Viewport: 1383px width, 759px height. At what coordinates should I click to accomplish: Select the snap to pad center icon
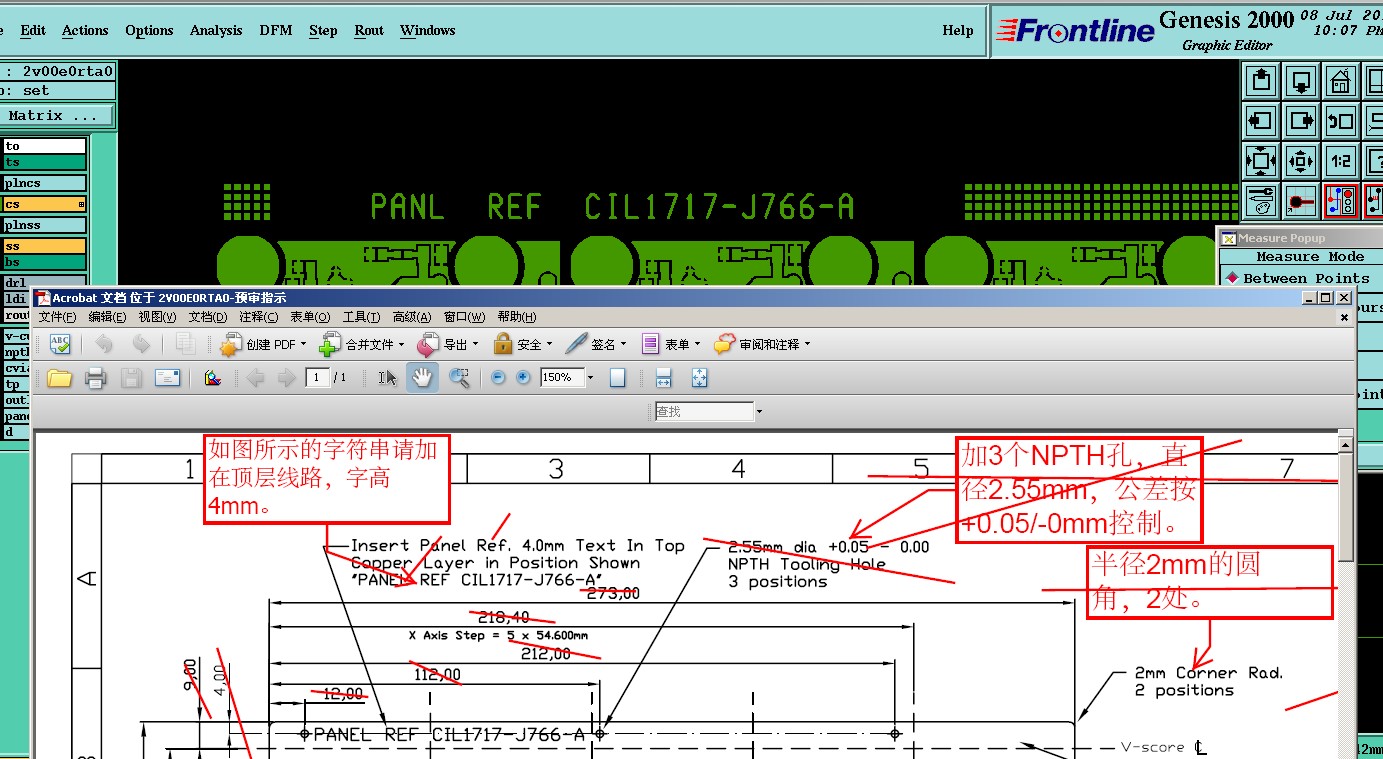click(x=1301, y=201)
